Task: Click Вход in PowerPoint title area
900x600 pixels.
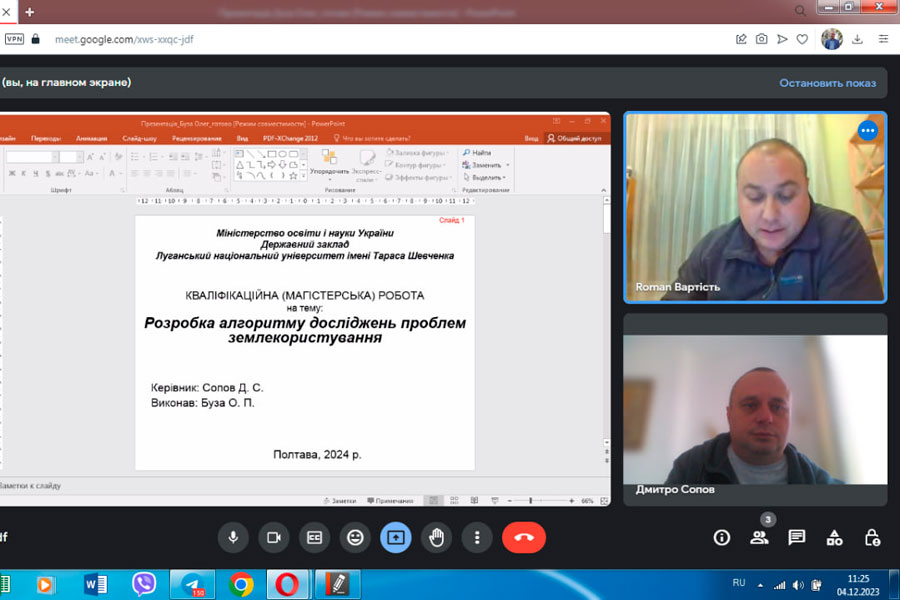Action: (532, 138)
